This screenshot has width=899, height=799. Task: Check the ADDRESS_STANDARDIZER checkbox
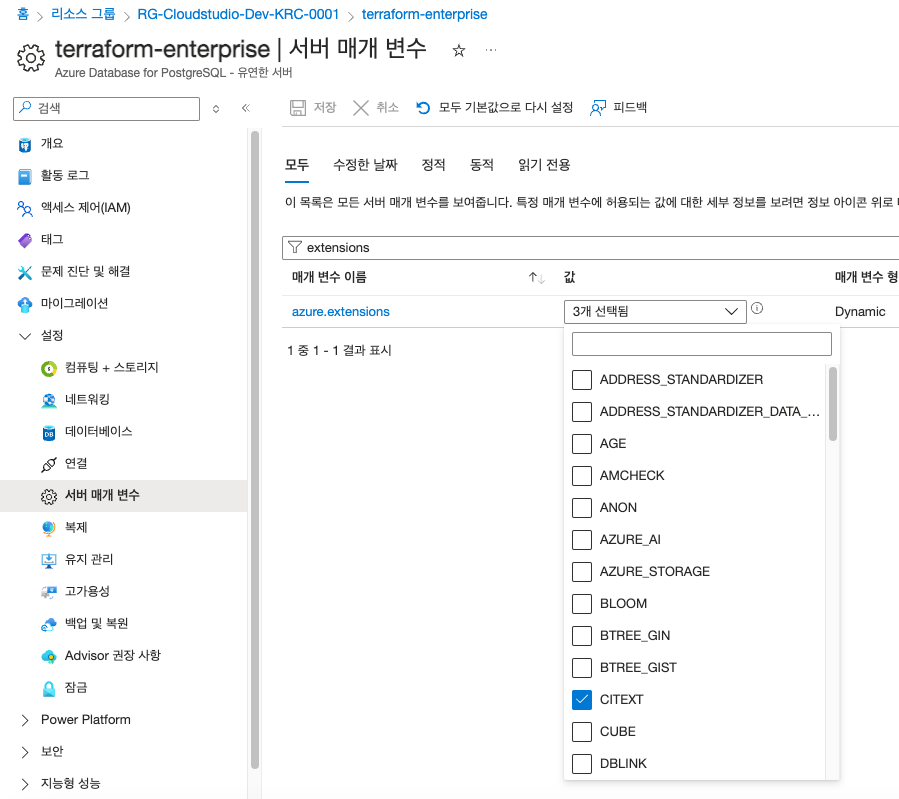click(x=581, y=379)
